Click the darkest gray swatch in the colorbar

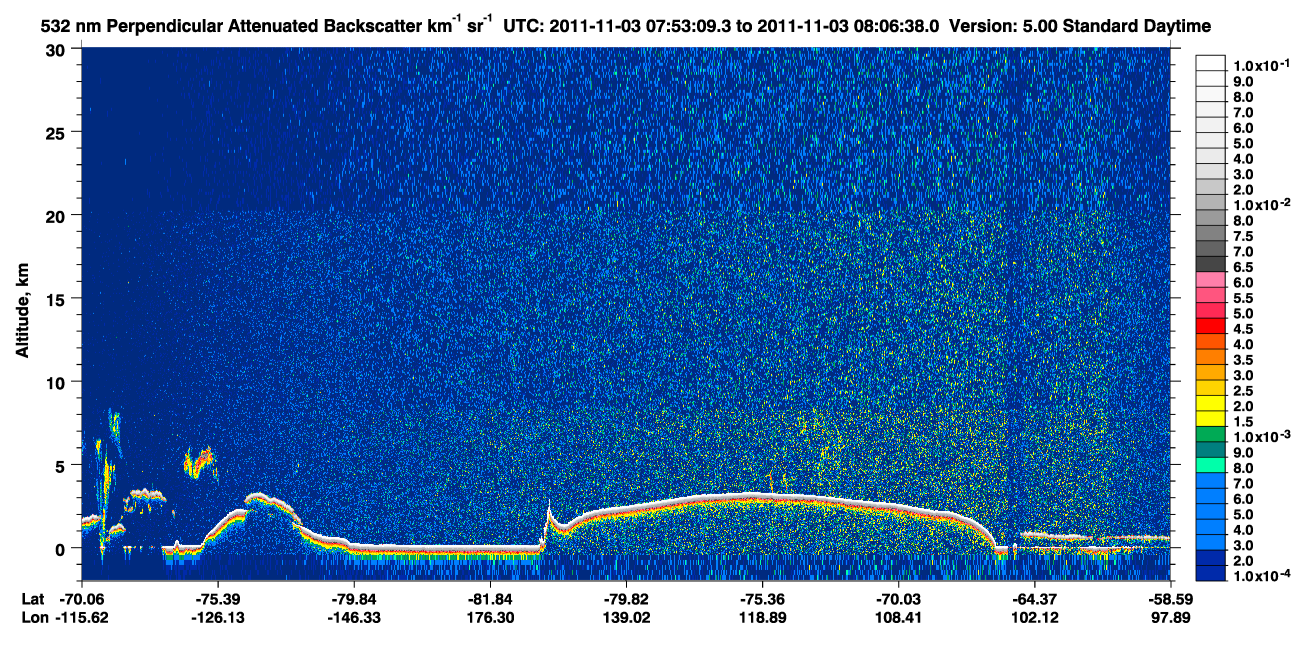click(x=1210, y=264)
